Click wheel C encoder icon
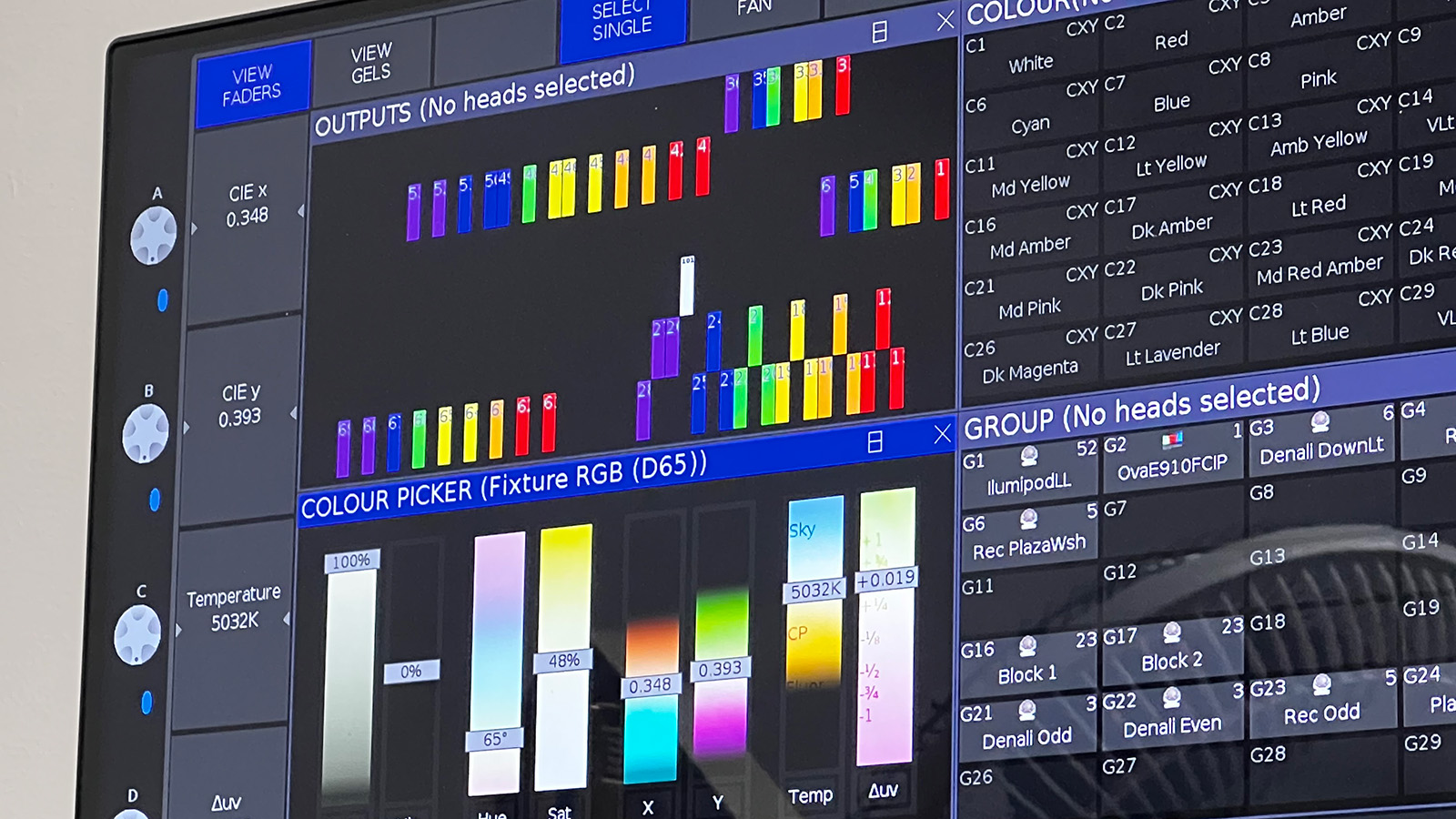This screenshot has height=819, width=1456. pyautogui.click(x=137, y=635)
